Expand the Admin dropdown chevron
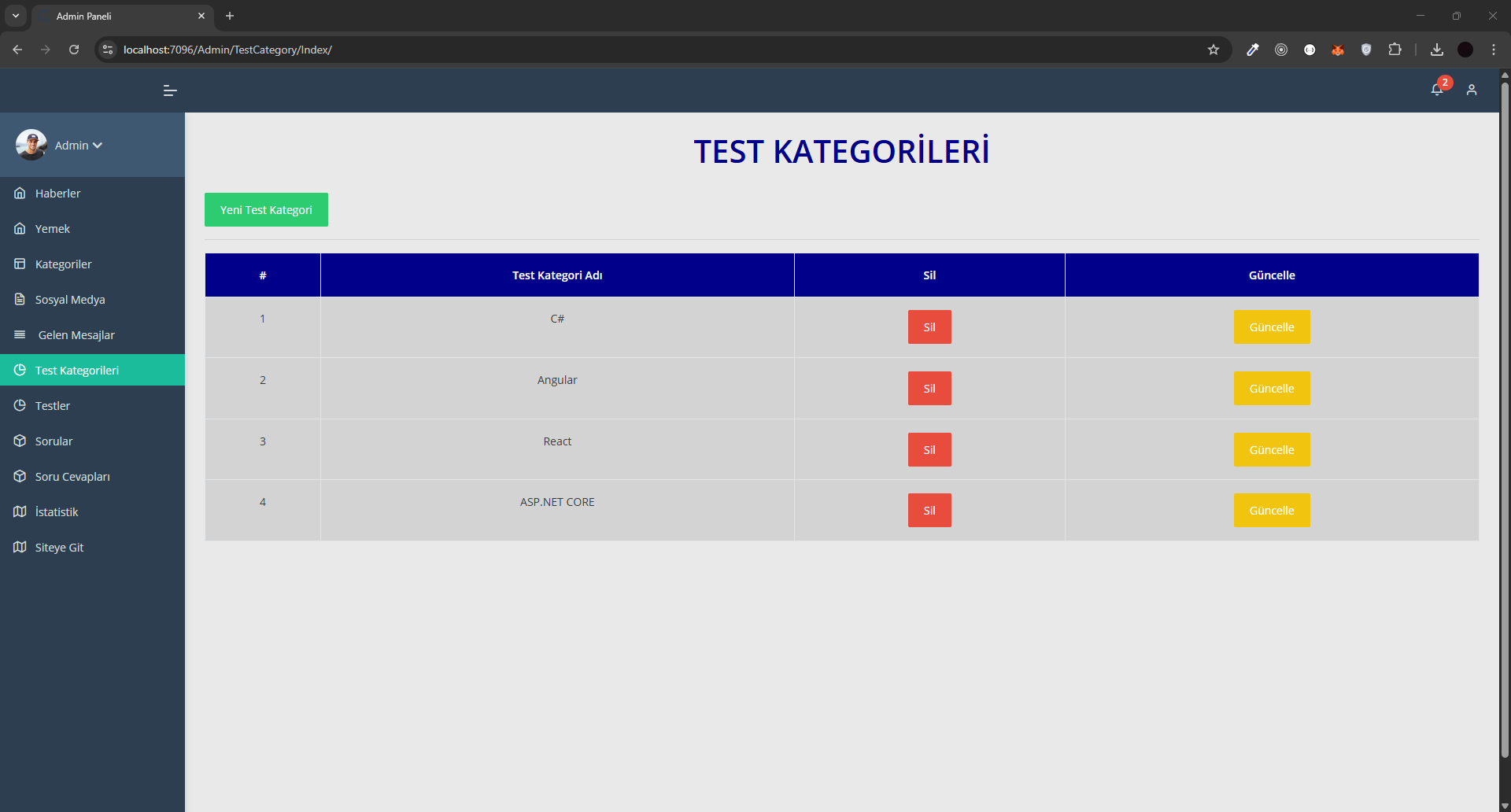 pos(98,146)
